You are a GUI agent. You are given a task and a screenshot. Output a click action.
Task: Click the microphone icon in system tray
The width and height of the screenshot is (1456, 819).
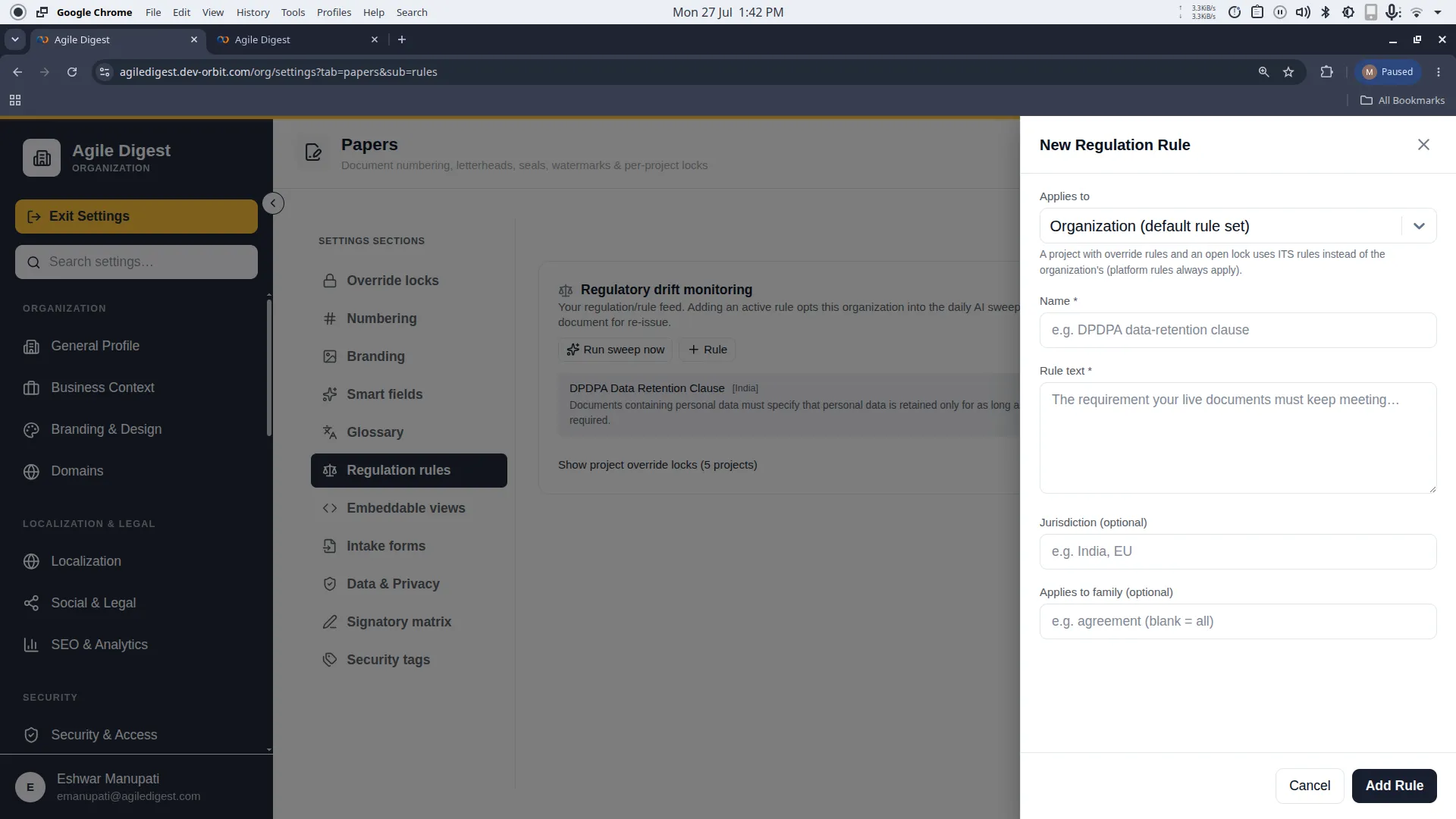pos(1393,12)
